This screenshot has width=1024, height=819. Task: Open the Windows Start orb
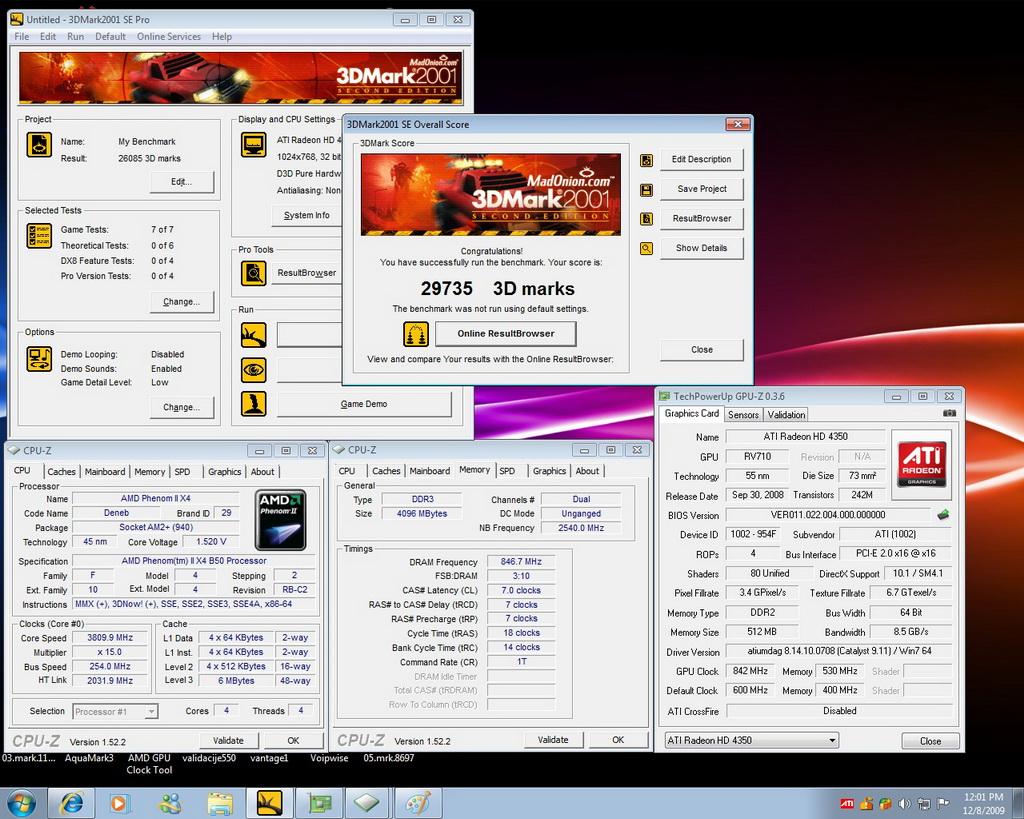[21, 803]
